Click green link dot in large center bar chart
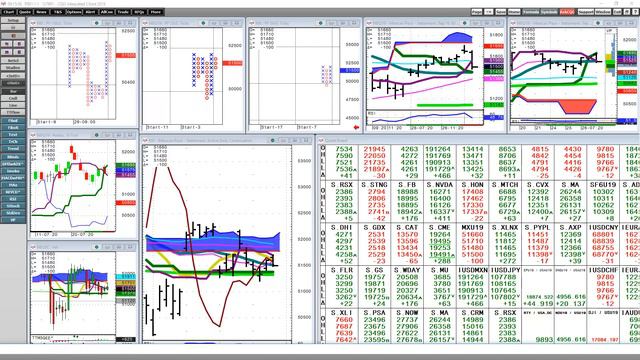The image size is (640, 360). pyautogui.click(x=272, y=140)
